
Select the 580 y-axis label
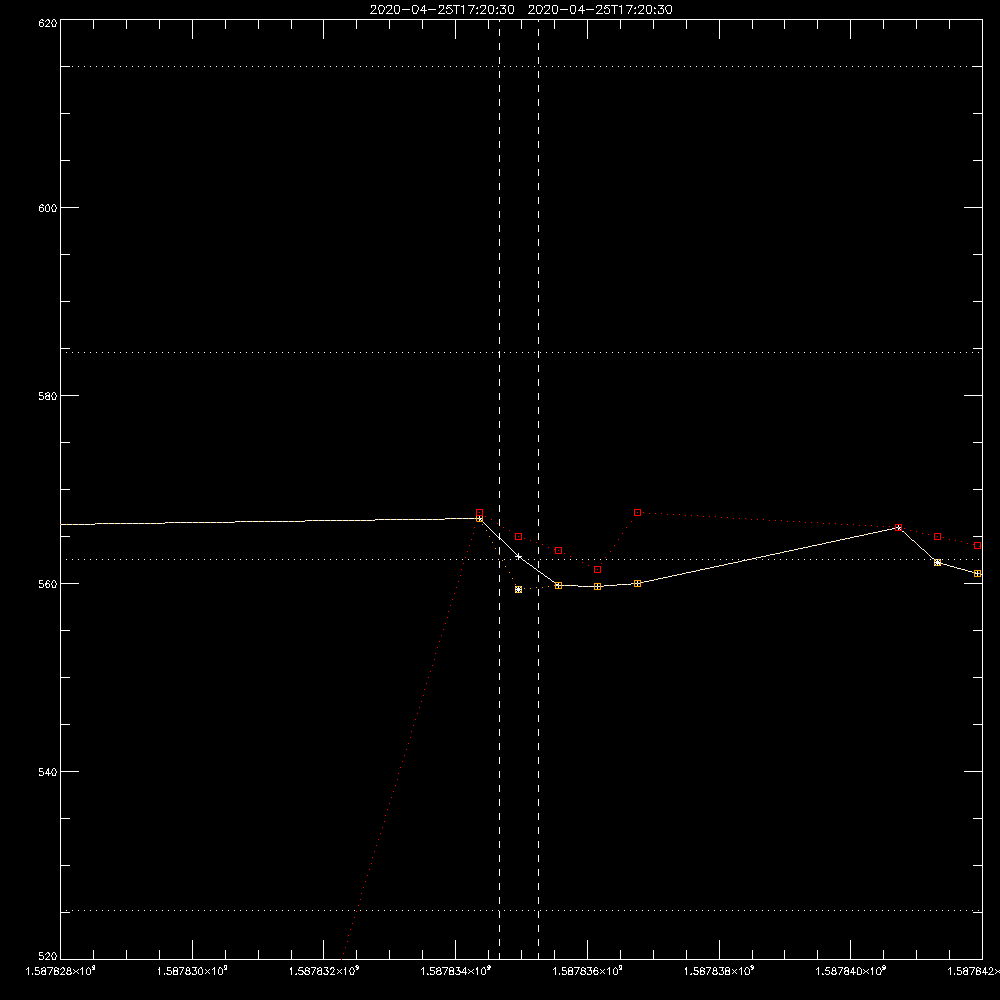tap(48, 395)
